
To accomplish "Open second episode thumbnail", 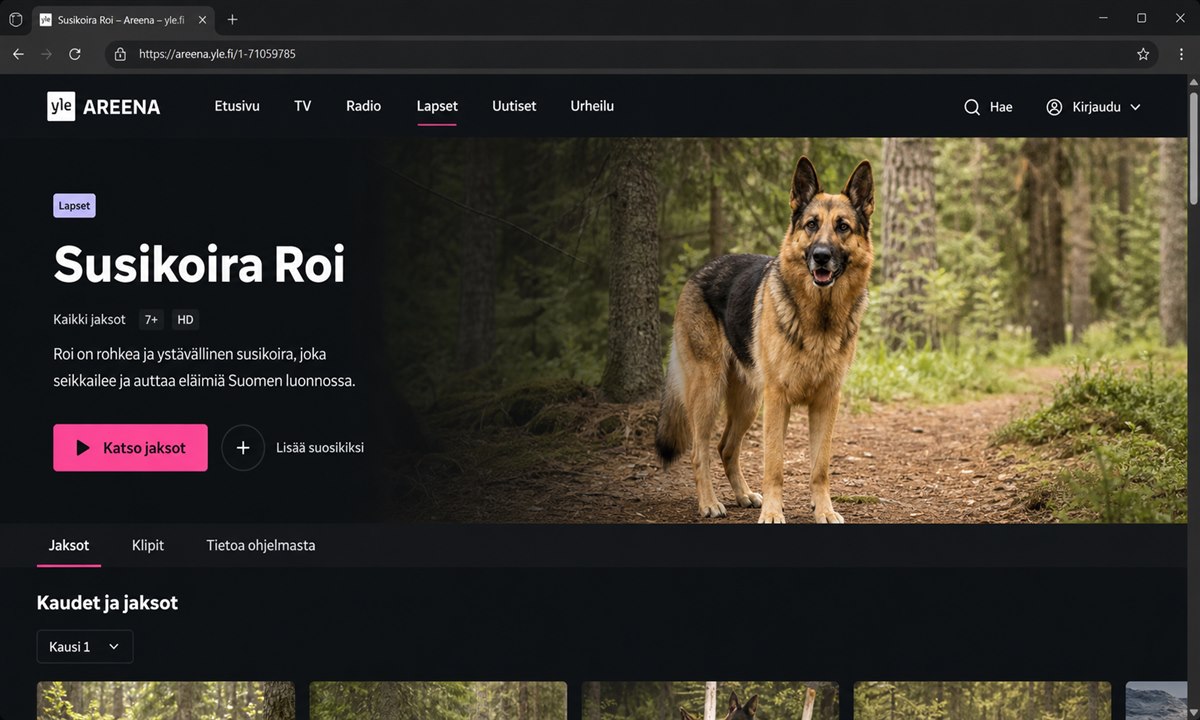I will (x=438, y=701).
